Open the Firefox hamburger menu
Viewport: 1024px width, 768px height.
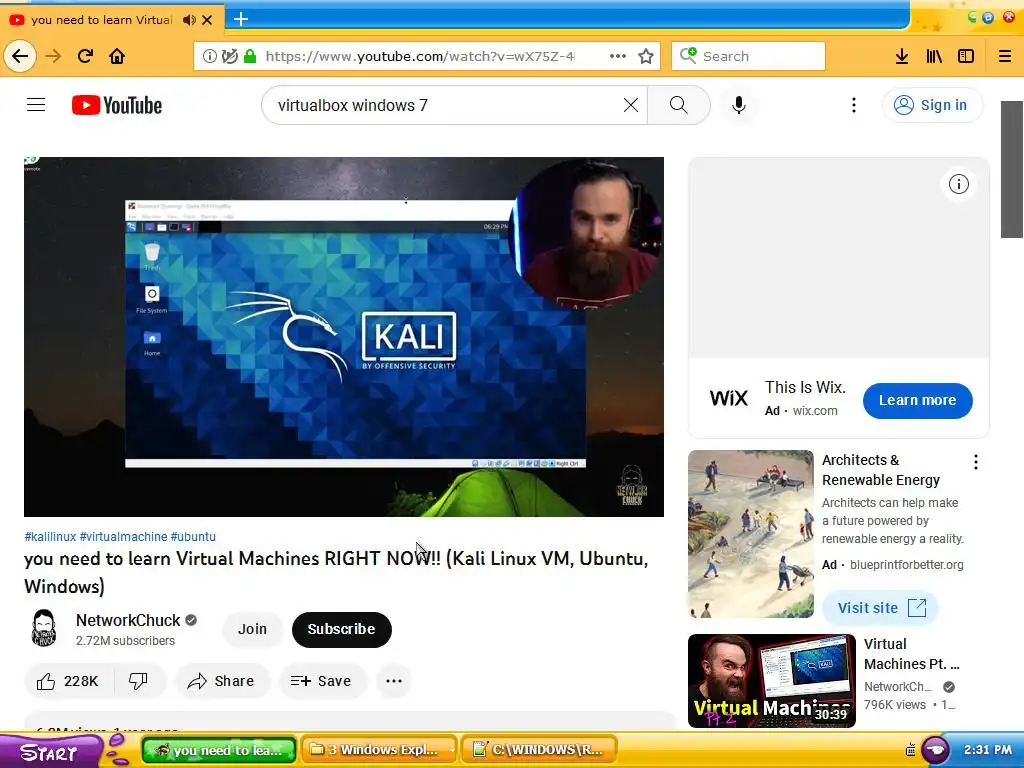1005,56
